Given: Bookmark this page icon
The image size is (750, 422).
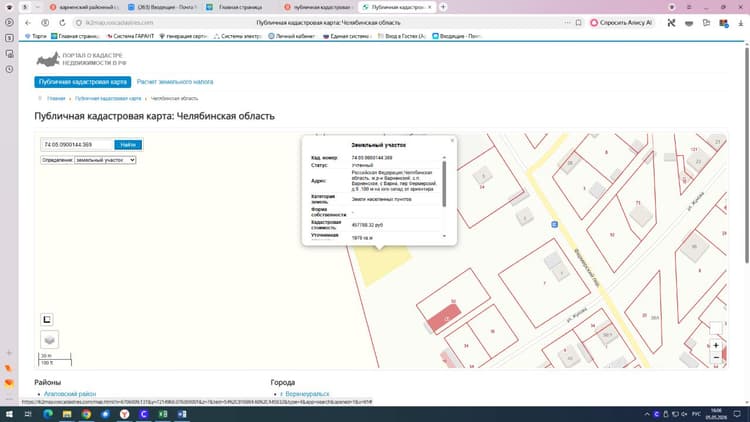Looking at the screenshot, I should tap(578, 22).
